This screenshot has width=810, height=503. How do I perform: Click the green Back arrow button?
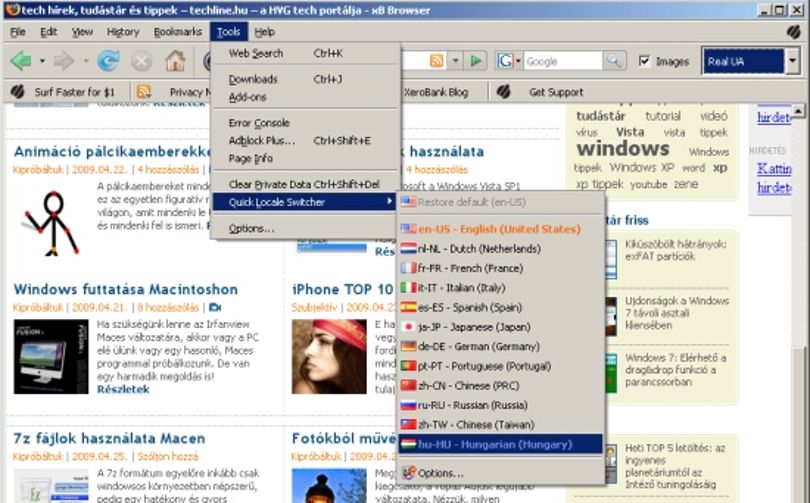pyautogui.click(x=21, y=61)
